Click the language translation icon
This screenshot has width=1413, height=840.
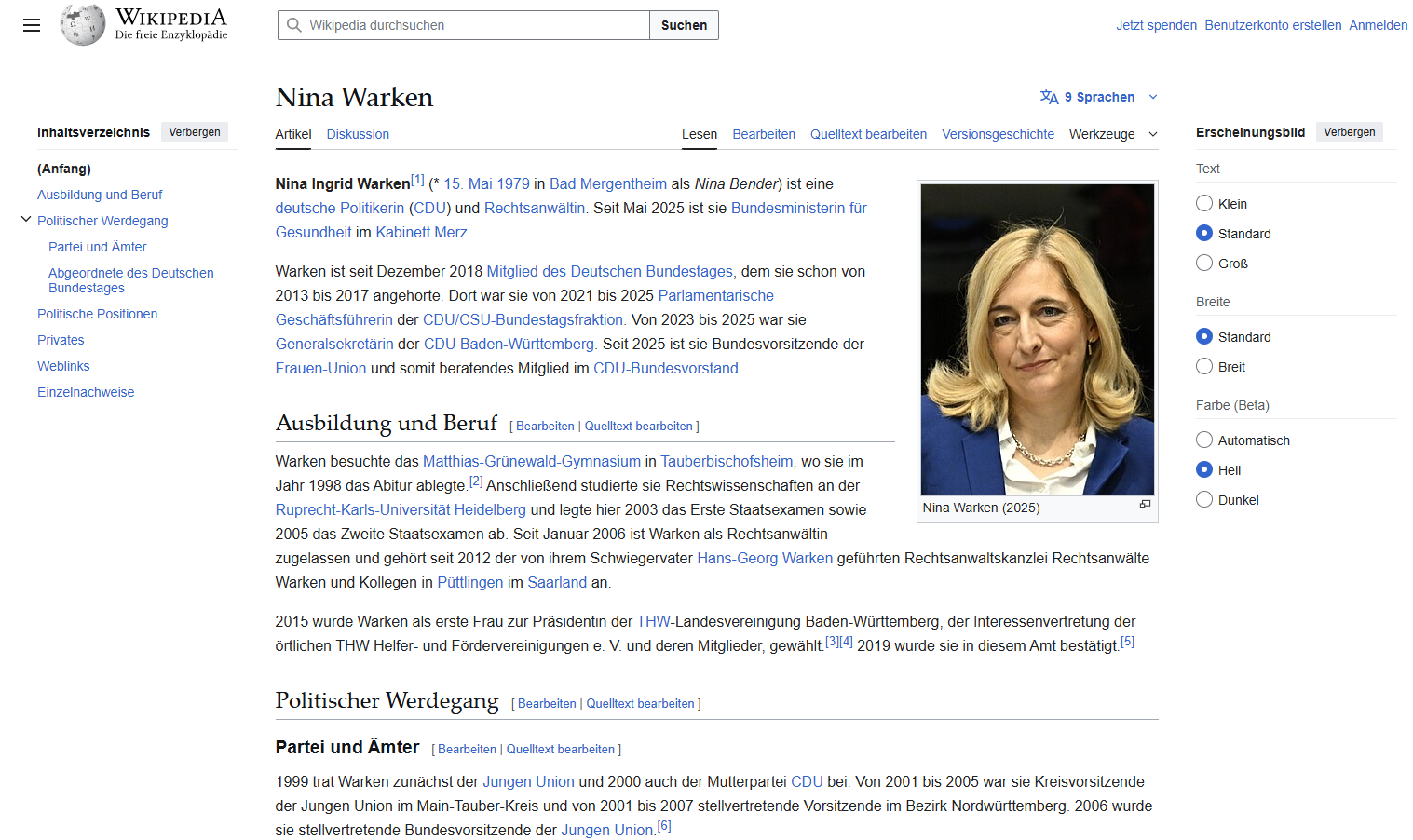click(1049, 97)
